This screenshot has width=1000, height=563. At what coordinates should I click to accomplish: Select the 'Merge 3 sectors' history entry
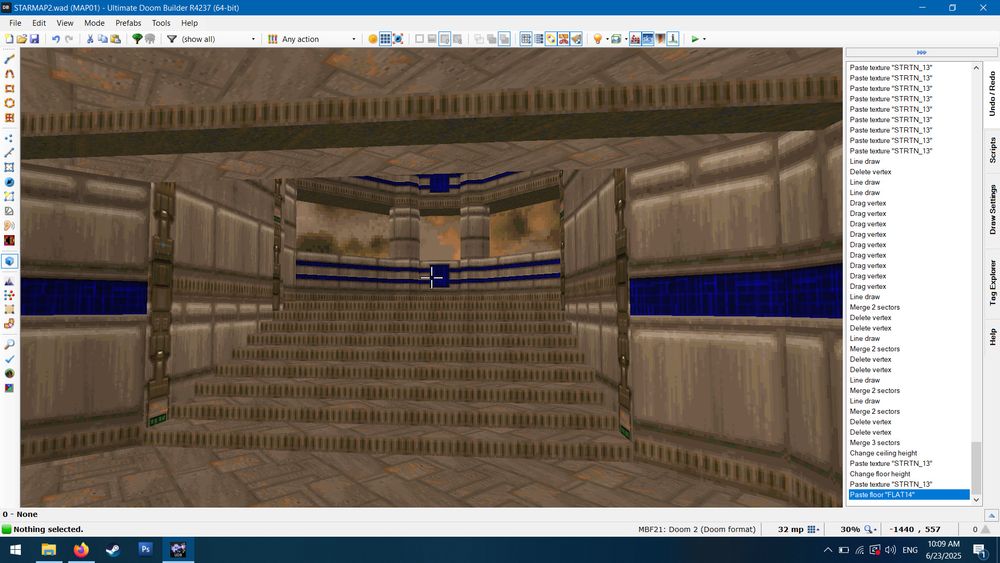874,442
